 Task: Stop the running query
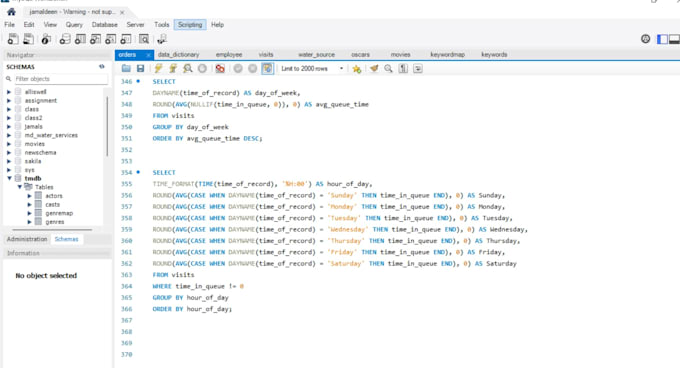(x=202, y=68)
